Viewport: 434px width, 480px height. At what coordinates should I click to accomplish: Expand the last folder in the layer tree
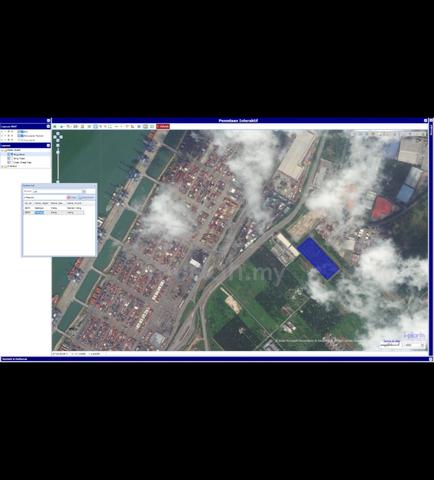[2, 166]
